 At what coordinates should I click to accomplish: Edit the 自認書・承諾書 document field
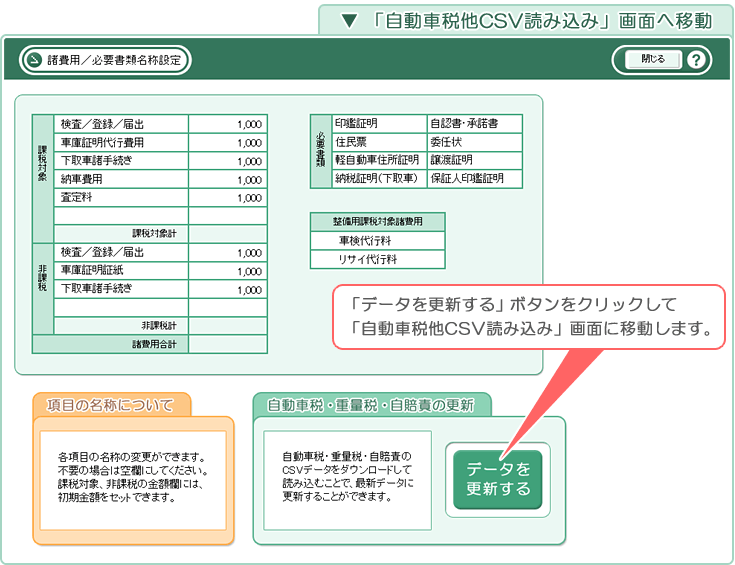pyautogui.click(x=474, y=124)
